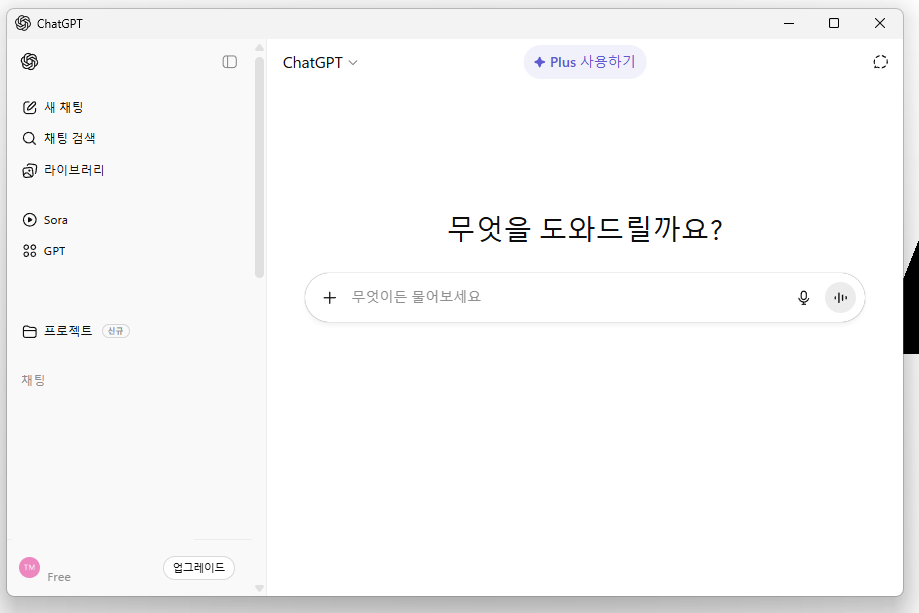Start voice mode with the waveform button
This screenshot has height=613, width=919.
[x=840, y=298]
